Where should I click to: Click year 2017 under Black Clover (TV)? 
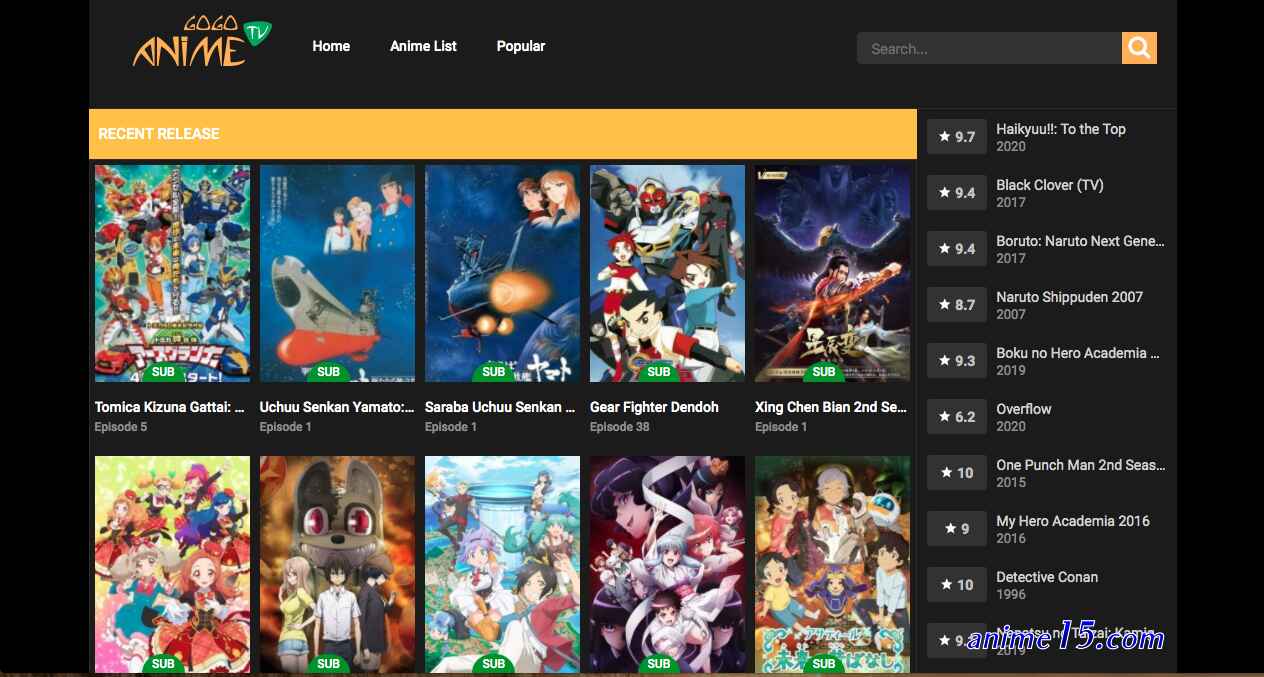[1011, 202]
